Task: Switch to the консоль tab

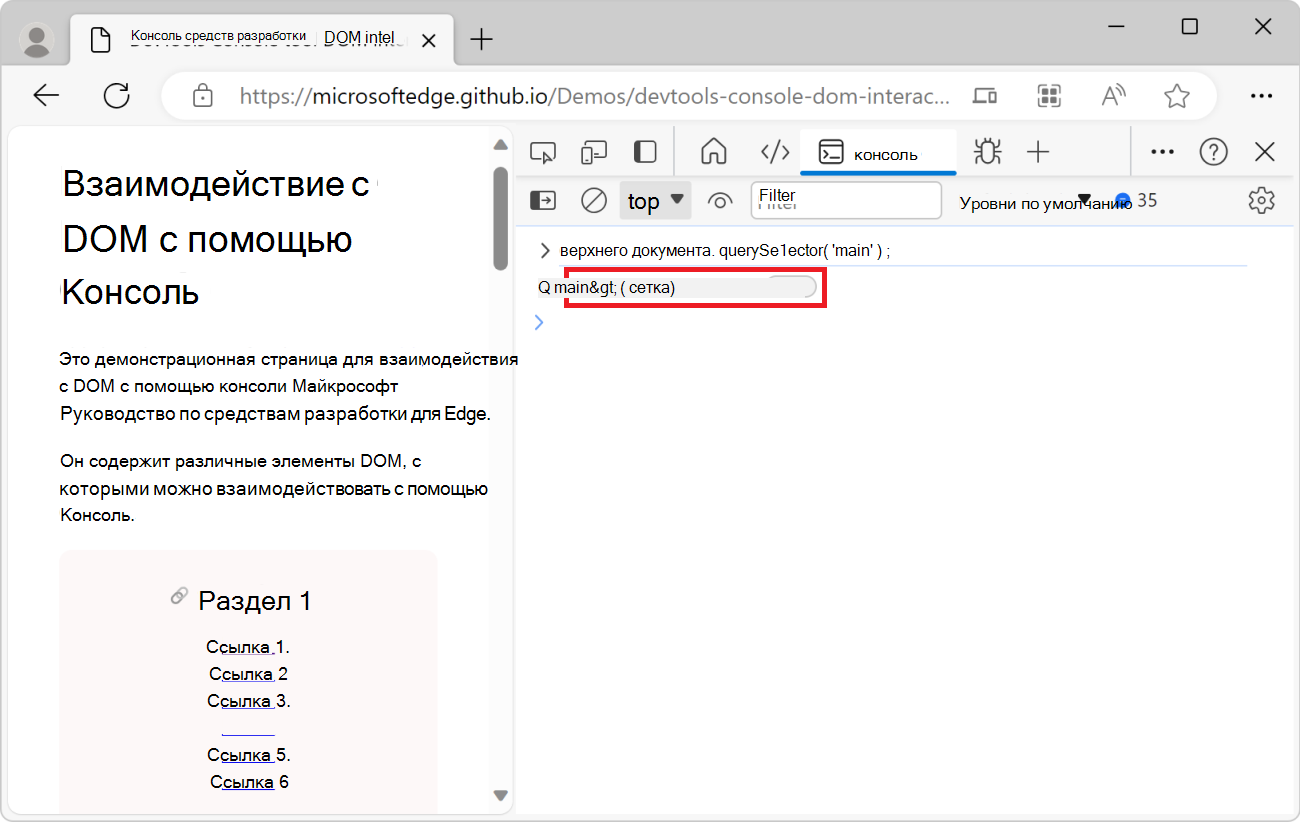Action: tap(878, 151)
